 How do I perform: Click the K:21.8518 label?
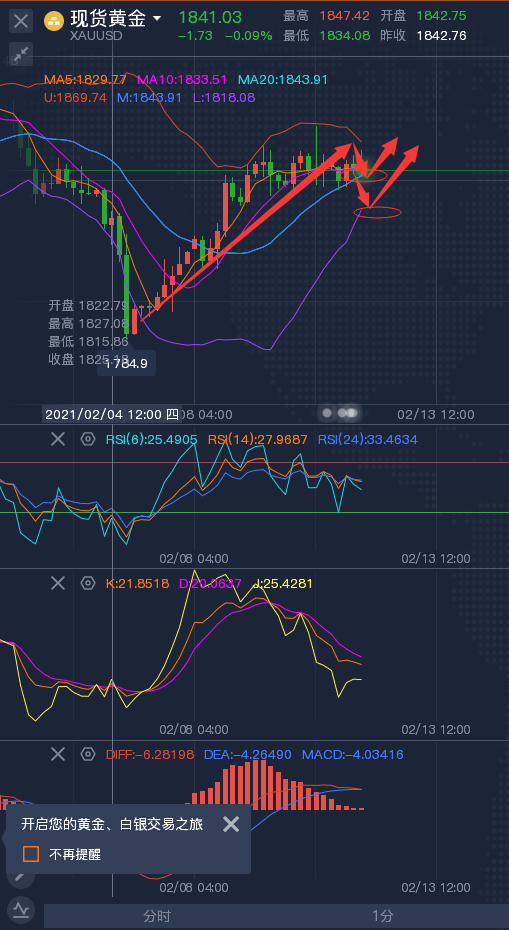pyautogui.click(x=137, y=584)
